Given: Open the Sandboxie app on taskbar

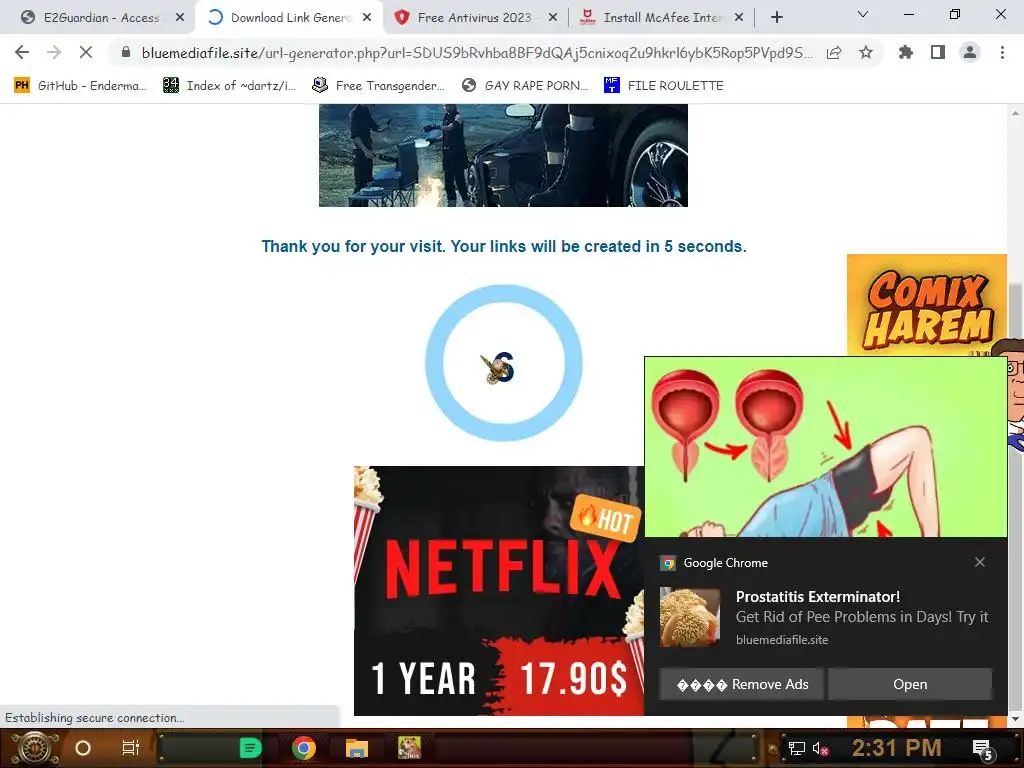Looking at the screenshot, I should [409, 748].
